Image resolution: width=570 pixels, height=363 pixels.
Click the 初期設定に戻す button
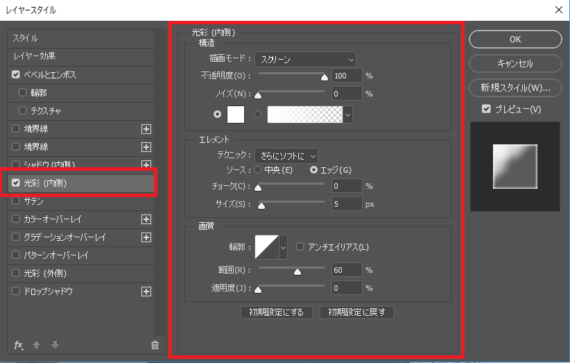click(x=356, y=312)
